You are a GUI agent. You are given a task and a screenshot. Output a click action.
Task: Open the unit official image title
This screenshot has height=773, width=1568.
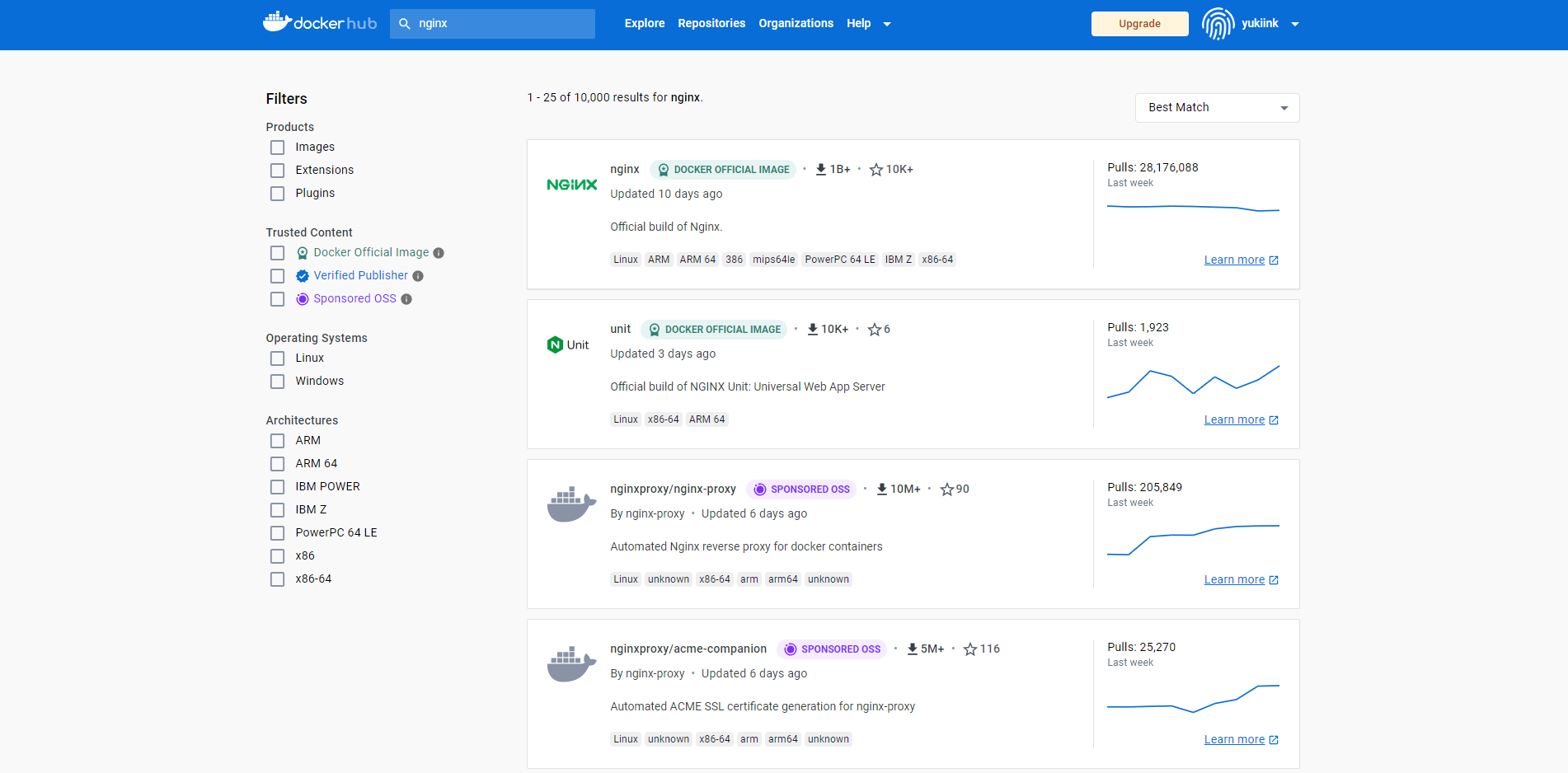point(620,329)
